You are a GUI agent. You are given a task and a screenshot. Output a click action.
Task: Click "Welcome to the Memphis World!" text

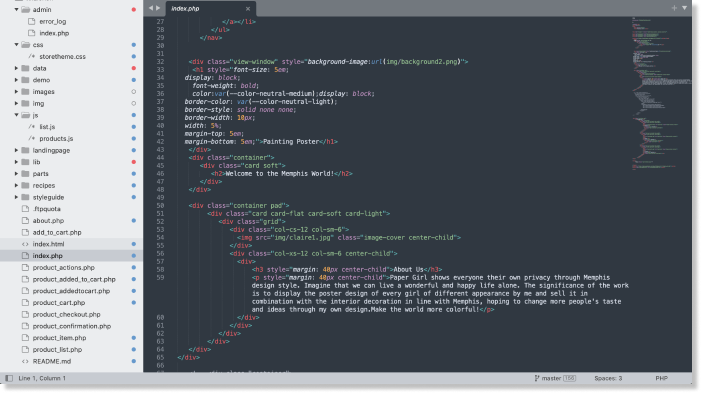[x=280, y=173]
